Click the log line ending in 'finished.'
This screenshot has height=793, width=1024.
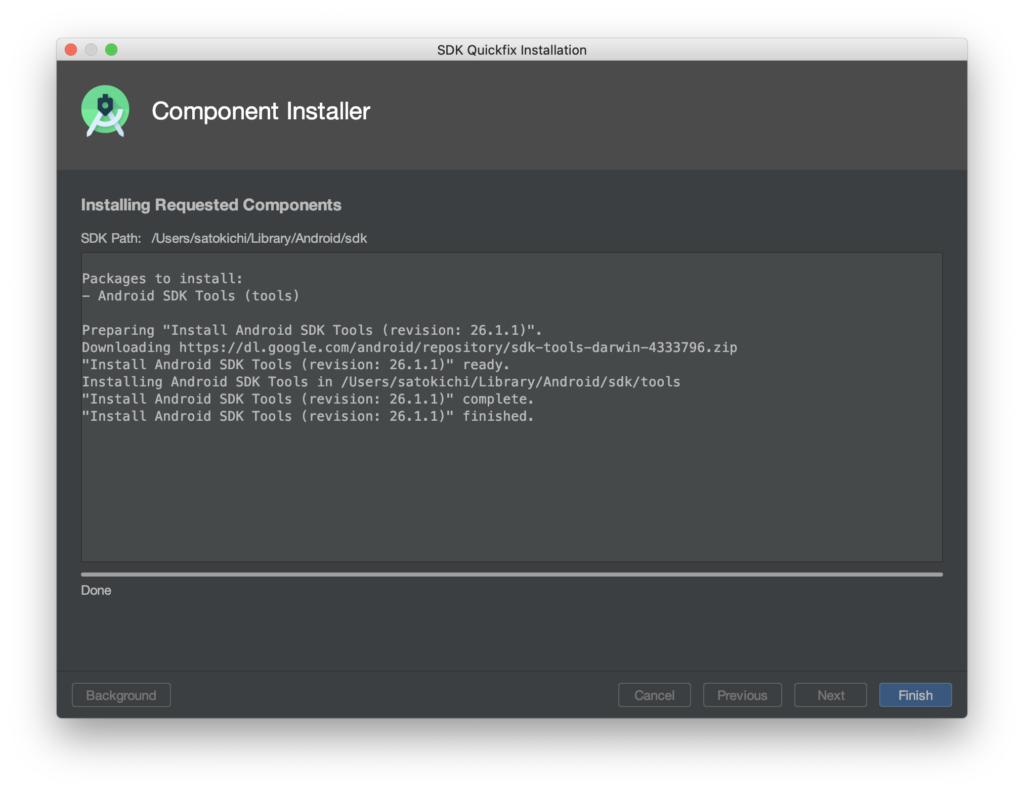[308, 416]
